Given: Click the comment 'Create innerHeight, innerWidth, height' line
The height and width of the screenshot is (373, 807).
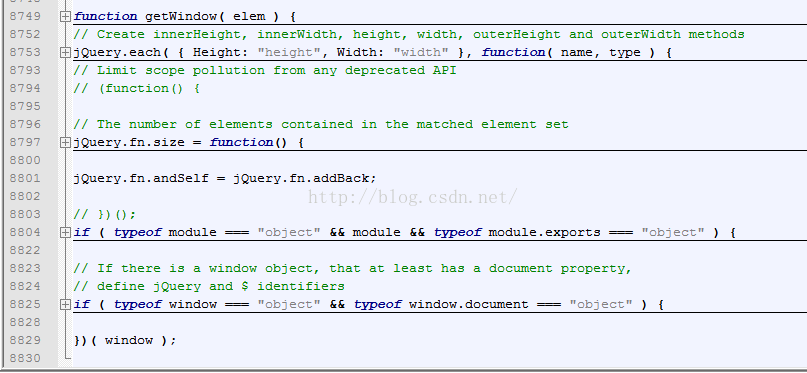Looking at the screenshot, I should point(409,34).
